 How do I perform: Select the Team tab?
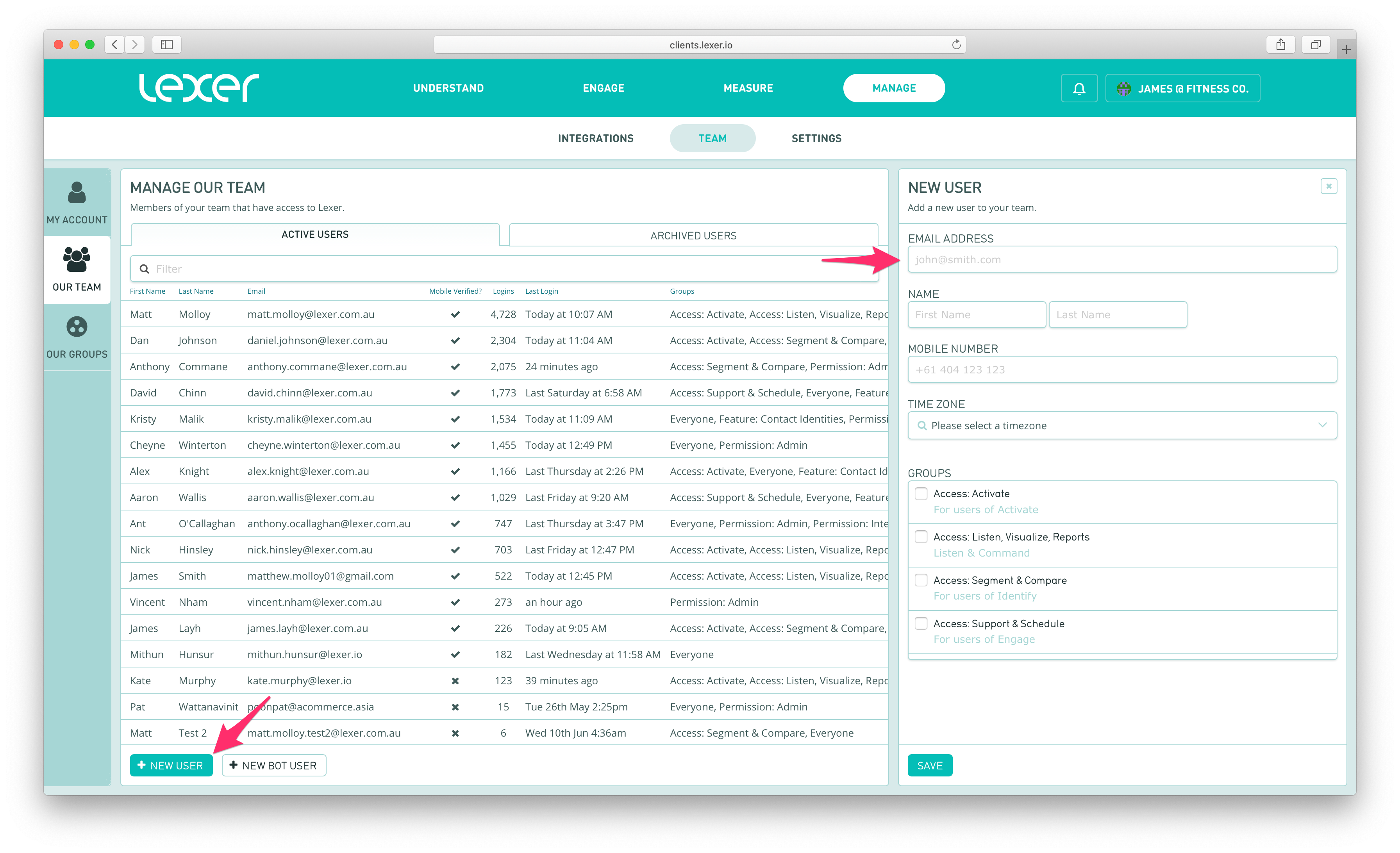point(712,138)
